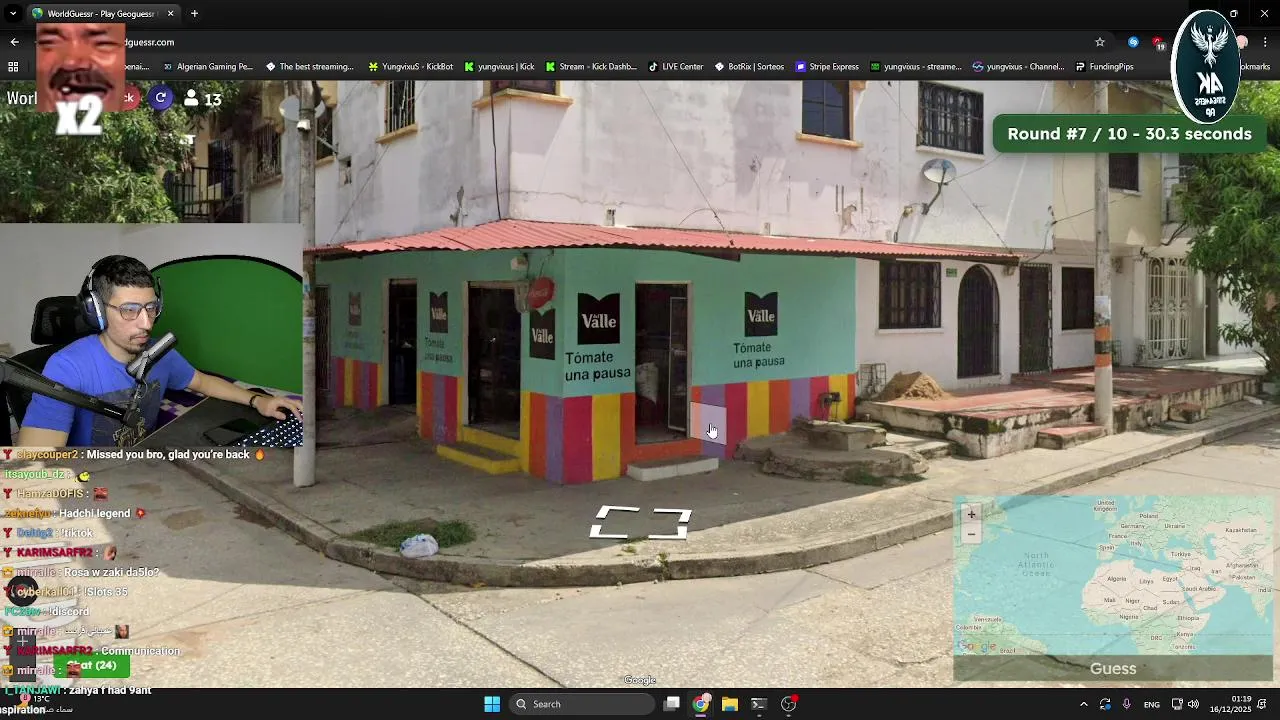
Task: Open the YungvixuS - KickBot bookmark
Action: tap(410, 67)
